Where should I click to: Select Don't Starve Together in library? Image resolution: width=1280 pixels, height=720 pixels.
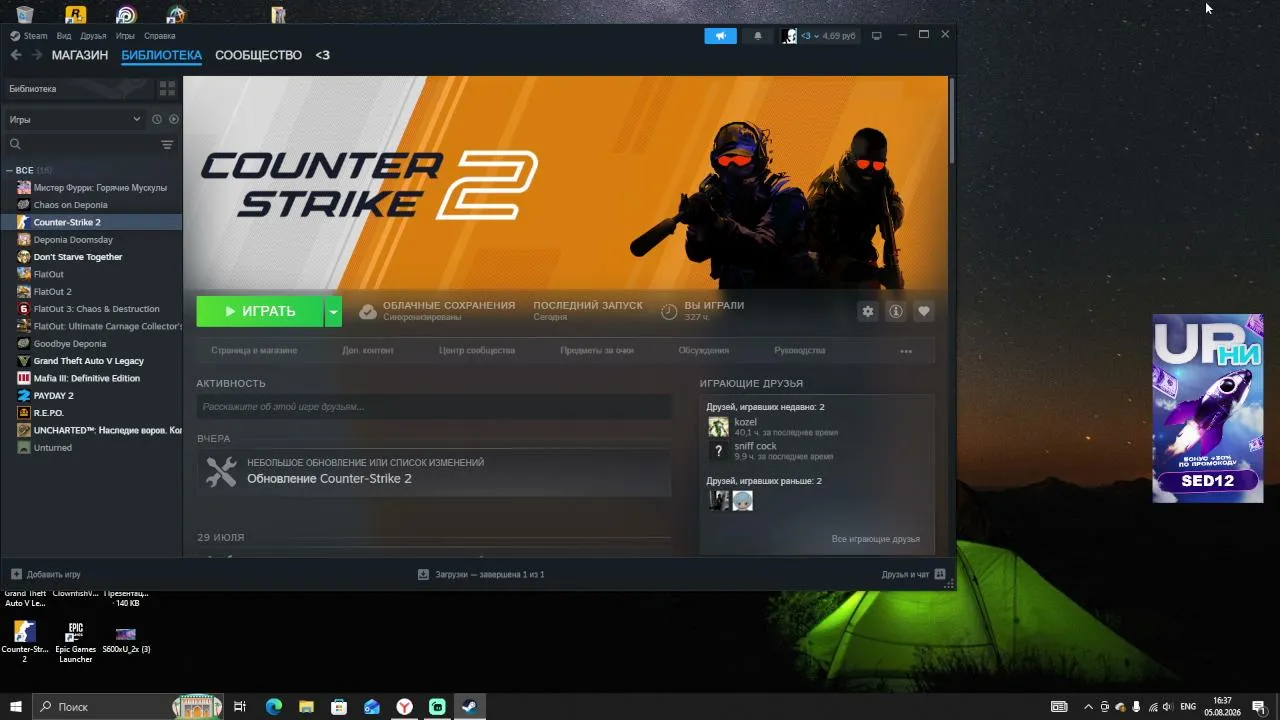(92, 257)
